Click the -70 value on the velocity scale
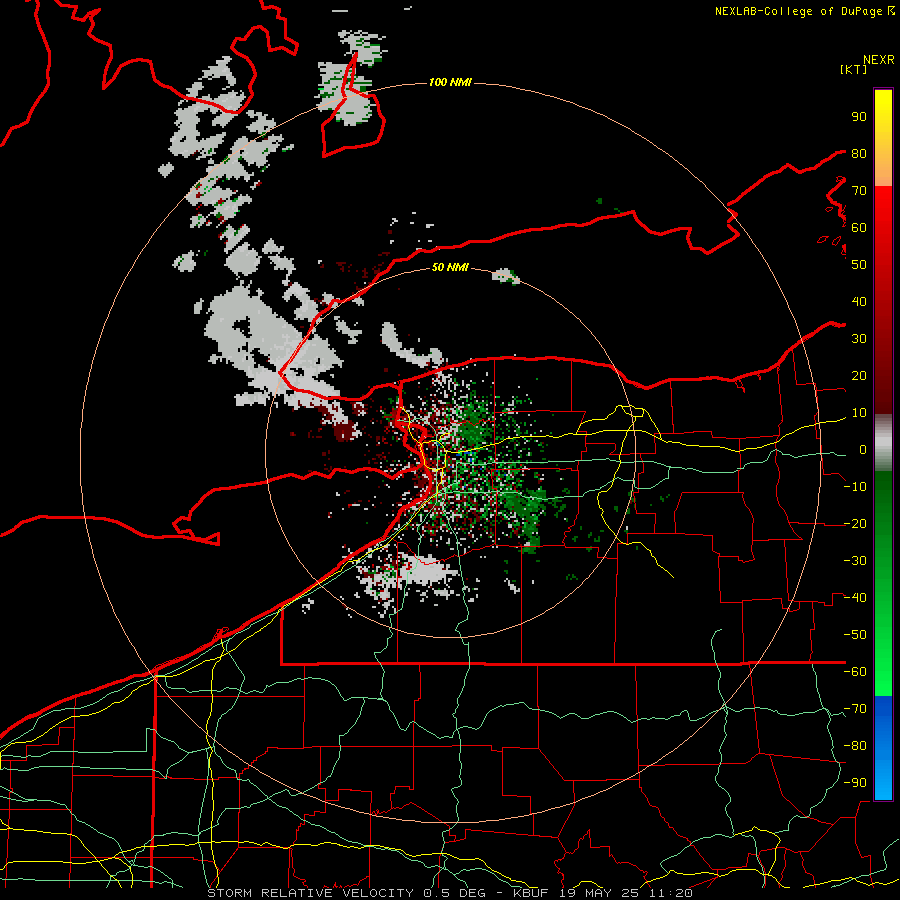The height and width of the screenshot is (900, 900). tap(855, 709)
